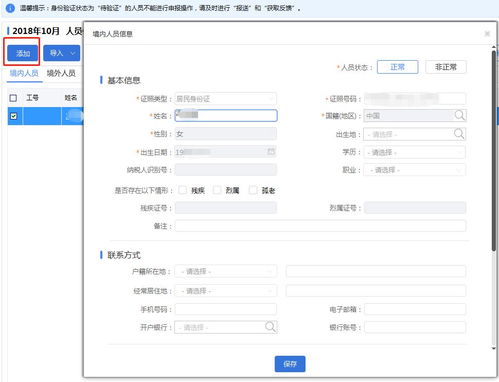This screenshot has height=382, width=499.
Task: Click the search icon in 出生地 field
Action: point(459,134)
